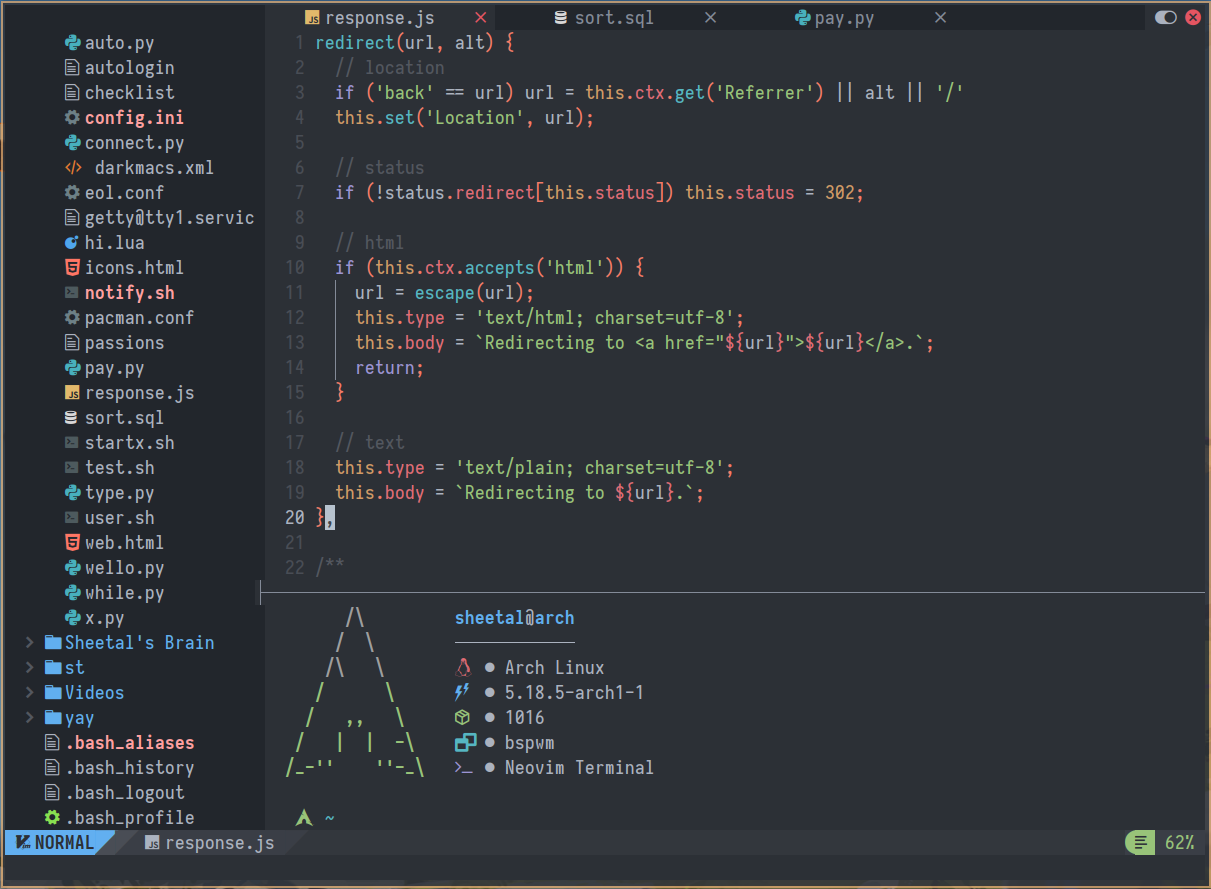Click the shell icon next to notify.sh

[x=72, y=293]
